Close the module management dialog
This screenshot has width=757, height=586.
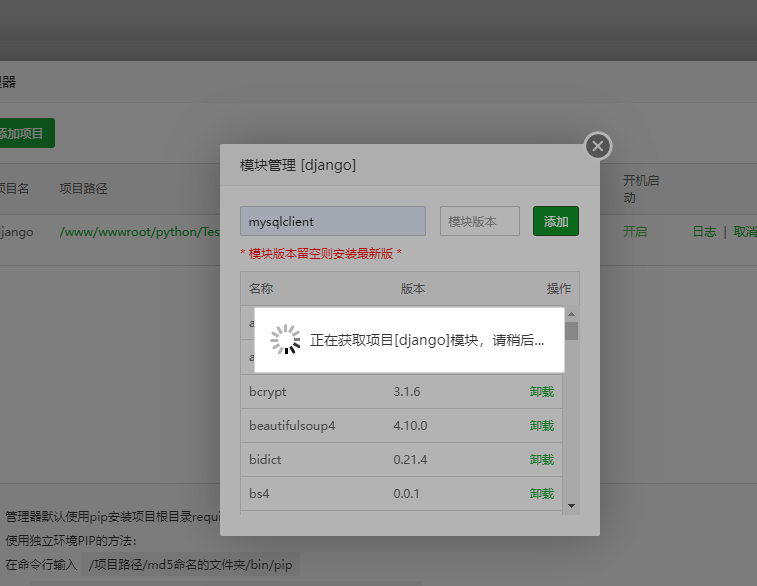pyautogui.click(x=598, y=146)
